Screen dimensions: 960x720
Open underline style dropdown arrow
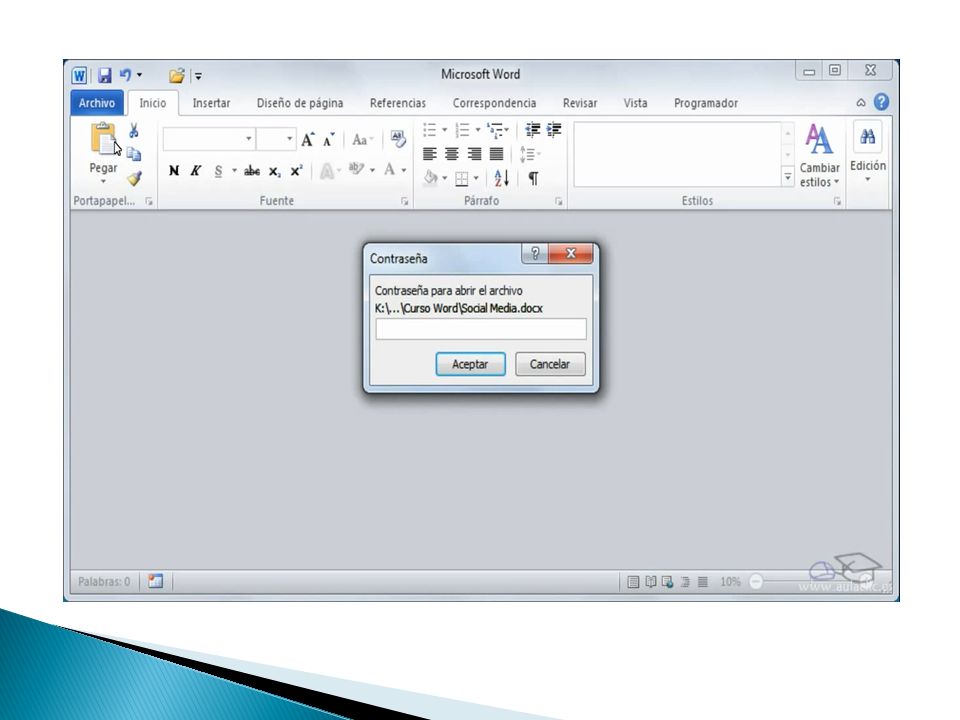[234, 171]
